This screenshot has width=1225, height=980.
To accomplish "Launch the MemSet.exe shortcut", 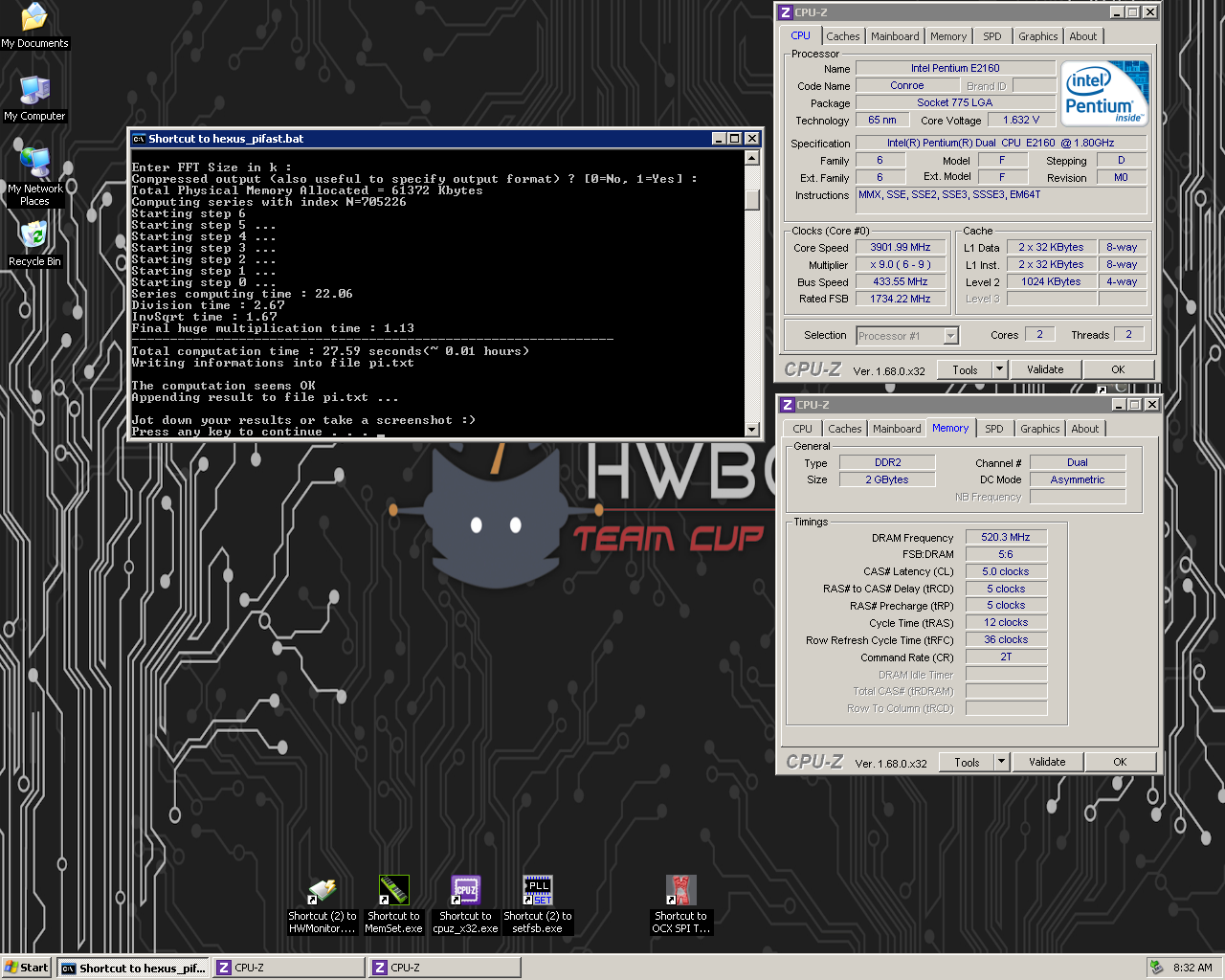I will click(x=393, y=905).
